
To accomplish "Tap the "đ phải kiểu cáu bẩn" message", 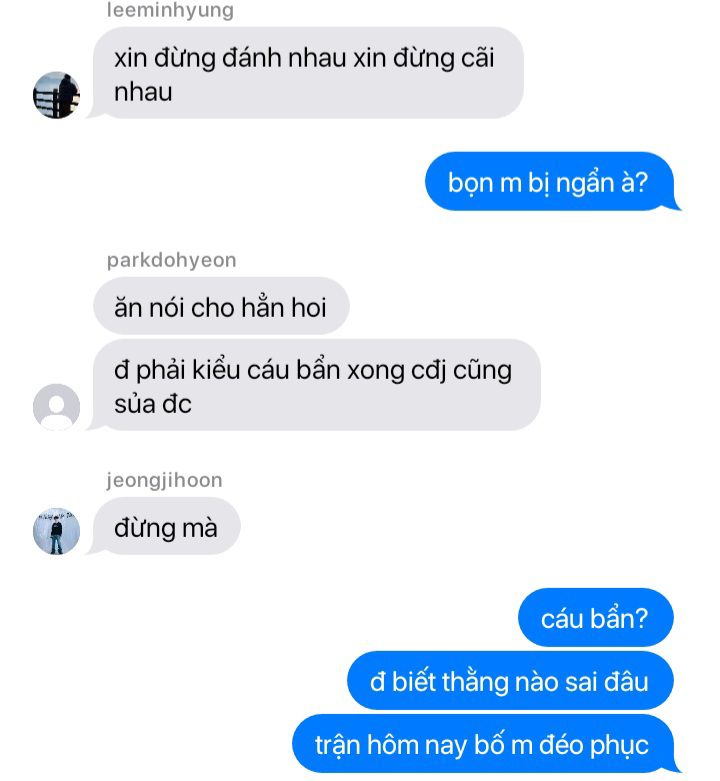I will (x=317, y=385).
